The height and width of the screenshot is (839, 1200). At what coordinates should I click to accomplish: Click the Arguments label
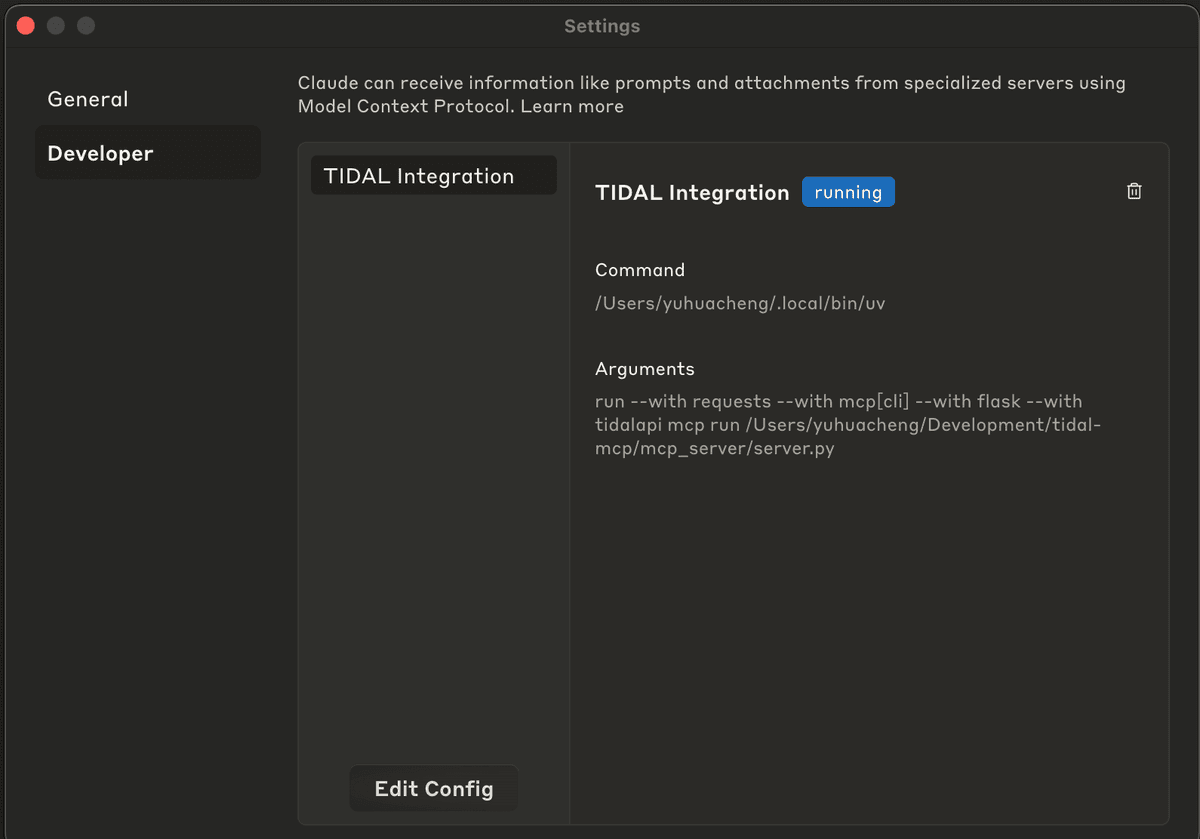point(645,369)
